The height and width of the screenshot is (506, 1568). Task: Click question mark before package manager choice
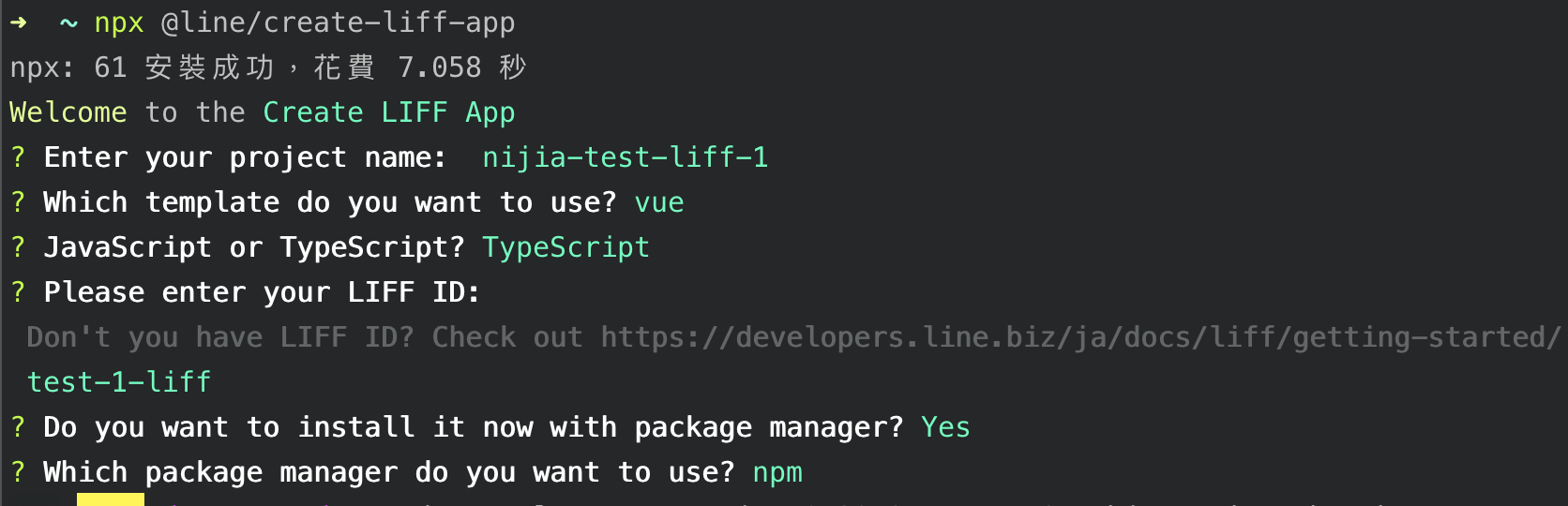coord(18,472)
